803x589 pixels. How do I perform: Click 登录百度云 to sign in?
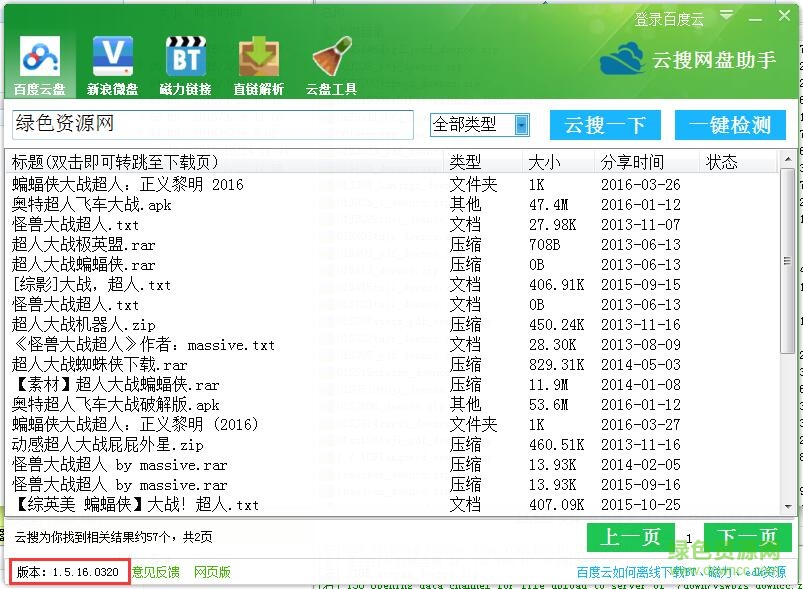point(668,15)
